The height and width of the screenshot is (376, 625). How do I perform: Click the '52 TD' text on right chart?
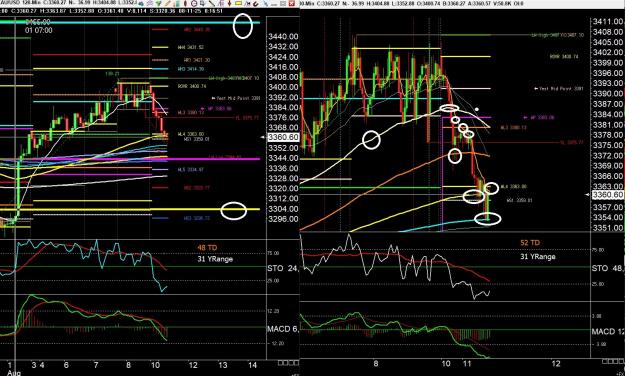click(x=530, y=242)
